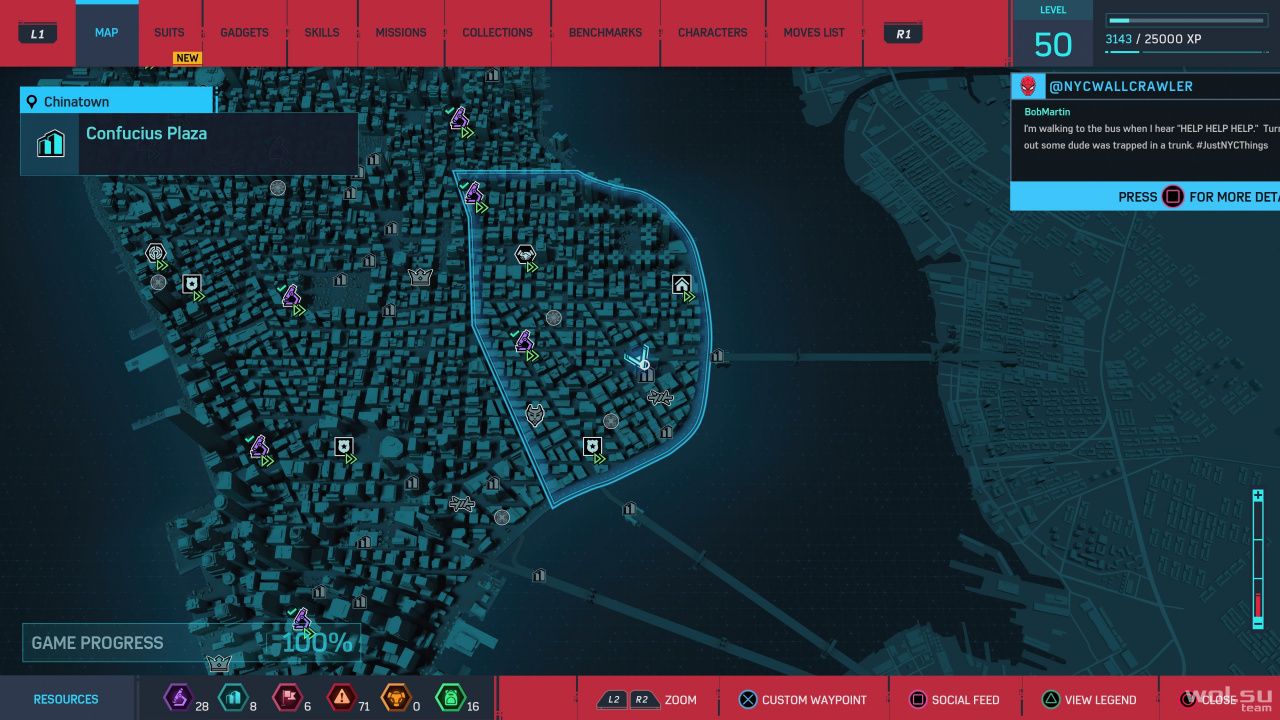Screen dimensions: 1280x720
Task: Select the research station on Chinatown's northwest corner
Action: [472, 191]
